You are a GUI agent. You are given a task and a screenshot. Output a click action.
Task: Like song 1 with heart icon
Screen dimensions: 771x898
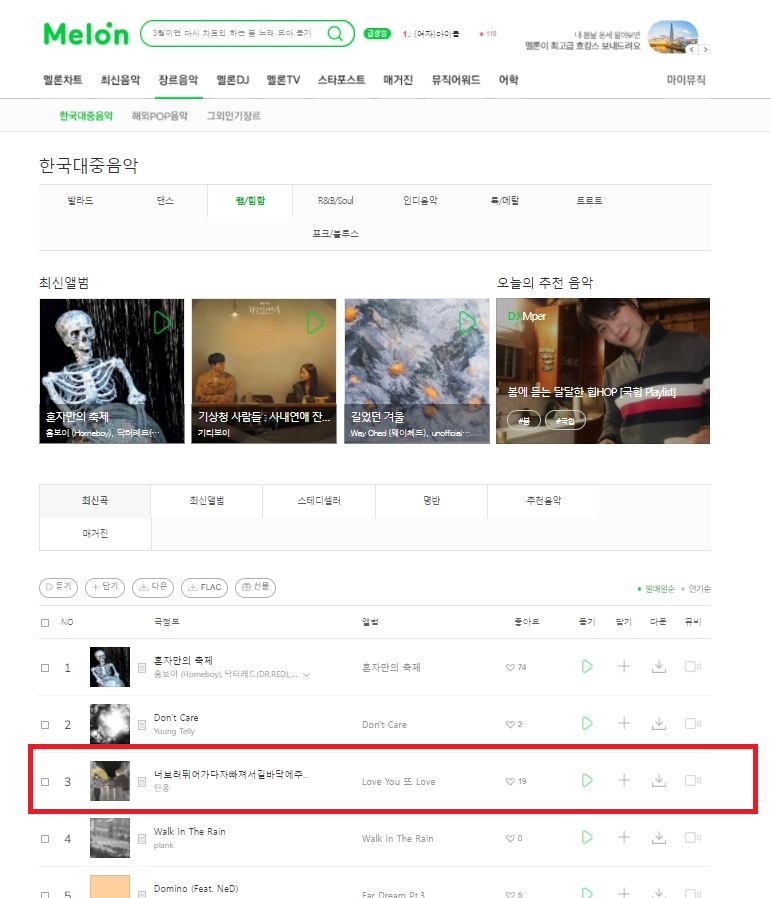coord(510,667)
